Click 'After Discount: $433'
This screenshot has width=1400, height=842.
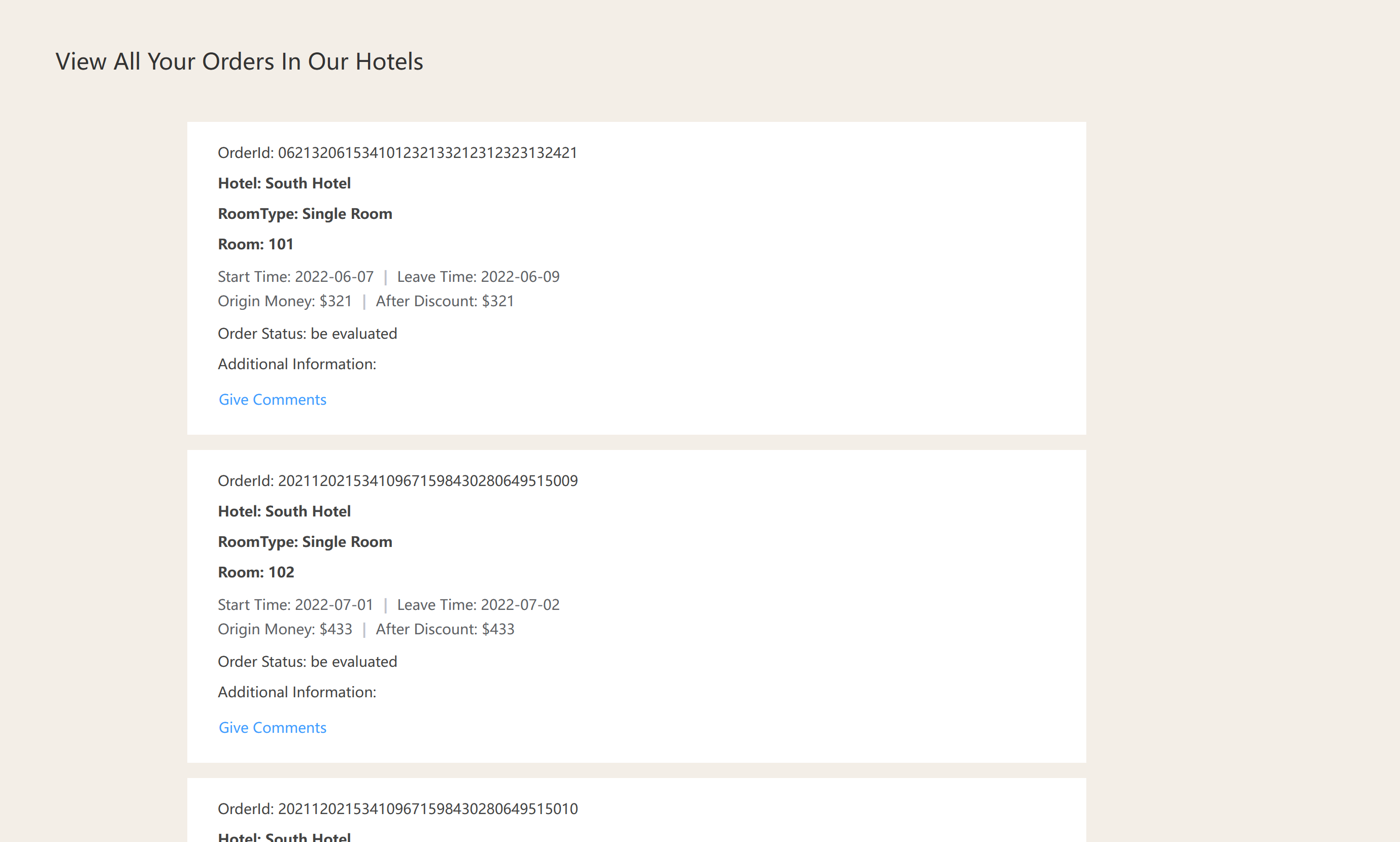click(x=445, y=629)
